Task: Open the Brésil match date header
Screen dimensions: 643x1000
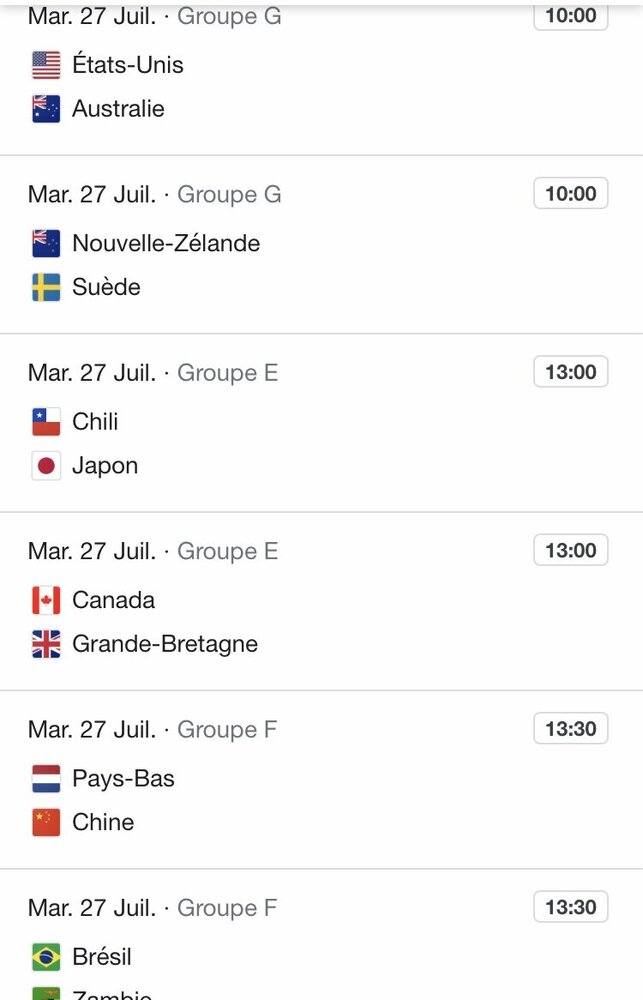Action: tap(153, 908)
